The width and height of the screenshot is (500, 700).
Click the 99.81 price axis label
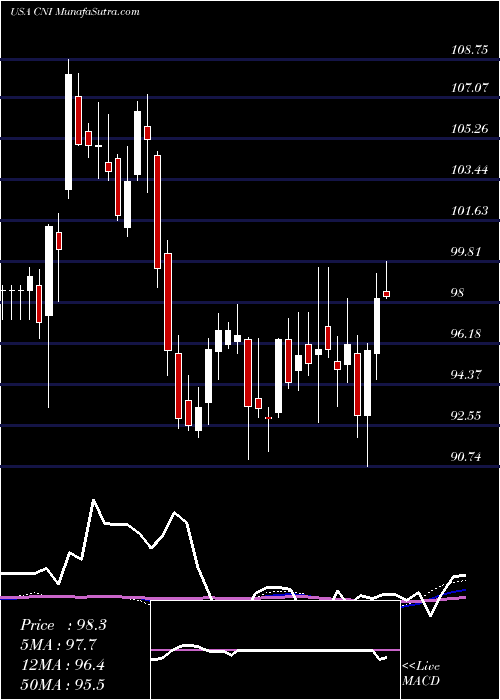pyautogui.click(x=467, y=252)
